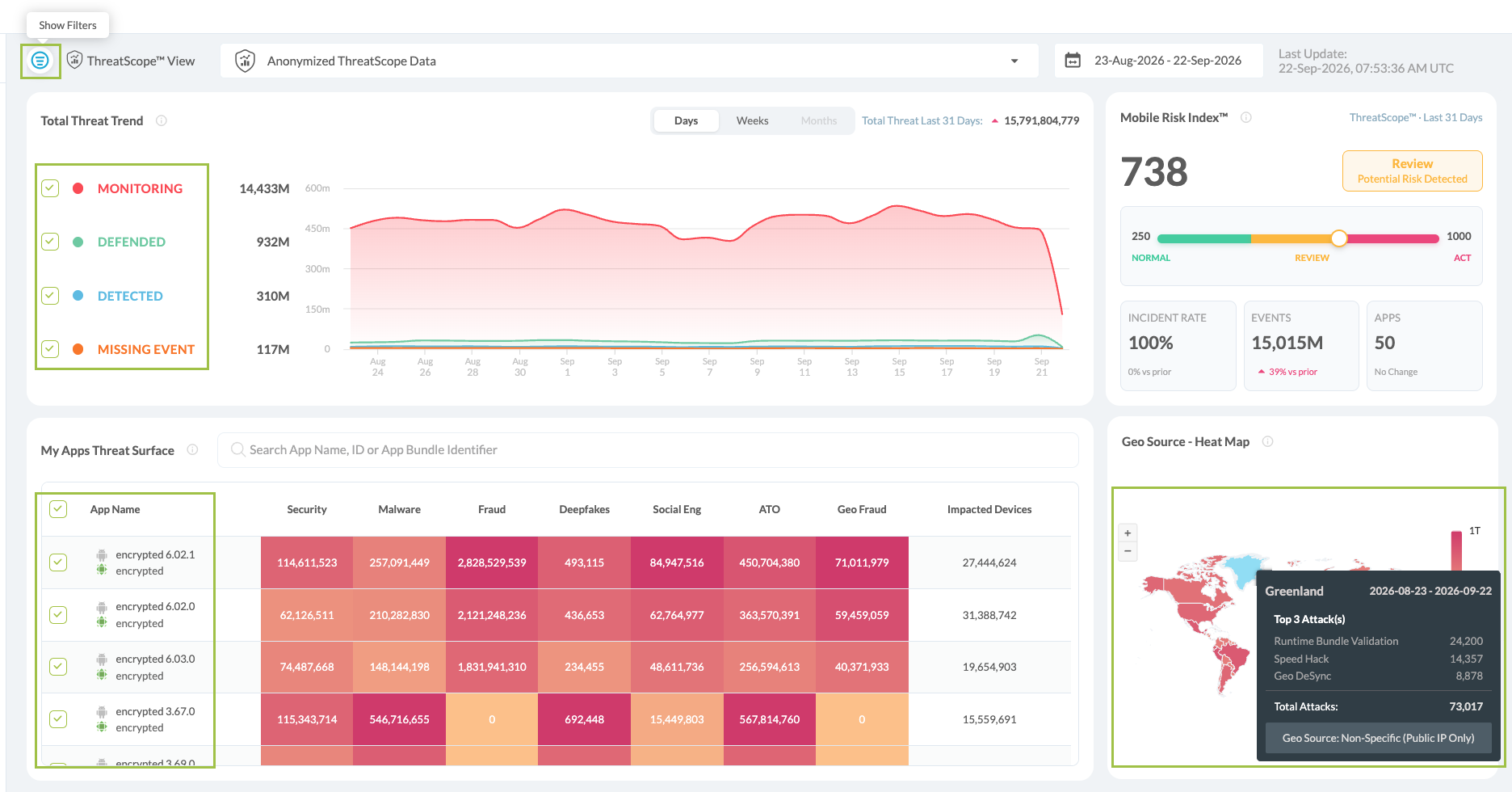Sort by the Deepfakes column header
Viewport: 1512px width, 792px height.
coord(584,509)
